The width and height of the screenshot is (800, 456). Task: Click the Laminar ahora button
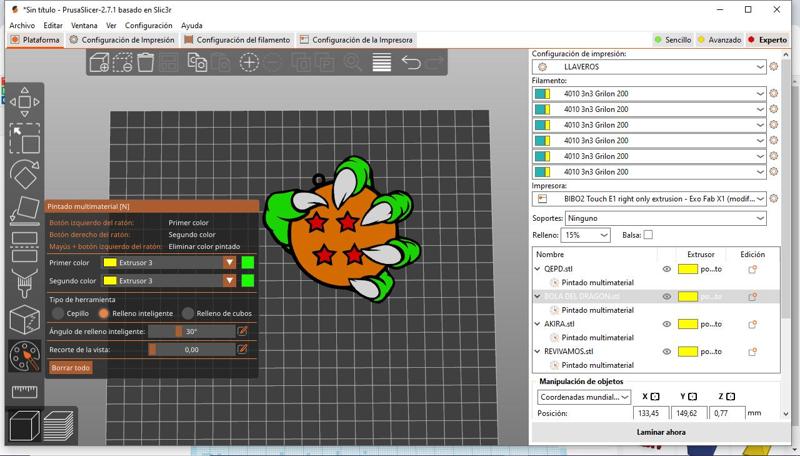coord(661,432)
